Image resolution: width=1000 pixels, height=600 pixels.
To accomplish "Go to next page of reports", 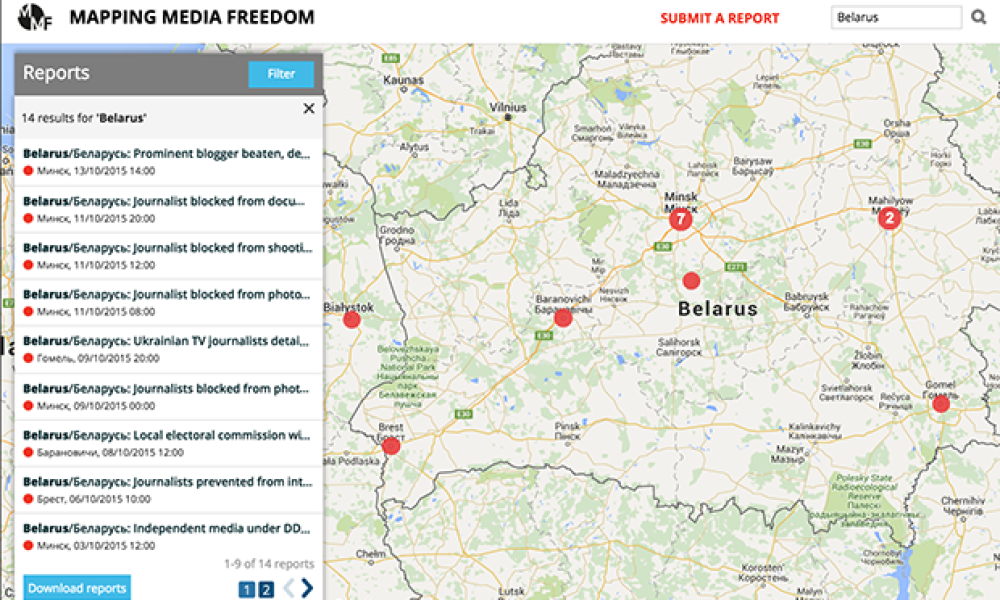I will point(307,587).
